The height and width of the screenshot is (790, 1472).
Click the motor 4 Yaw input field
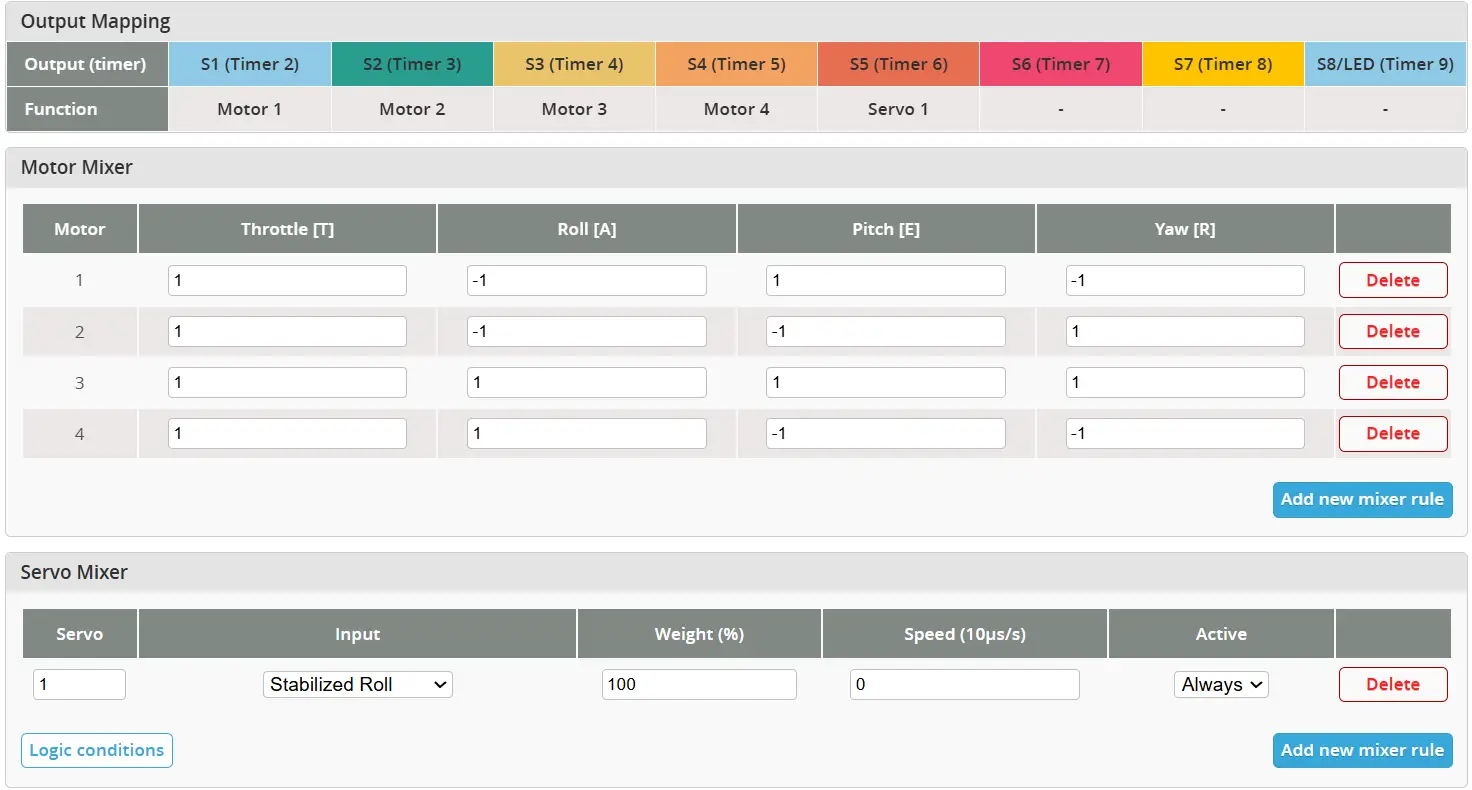click(1185, 433)
